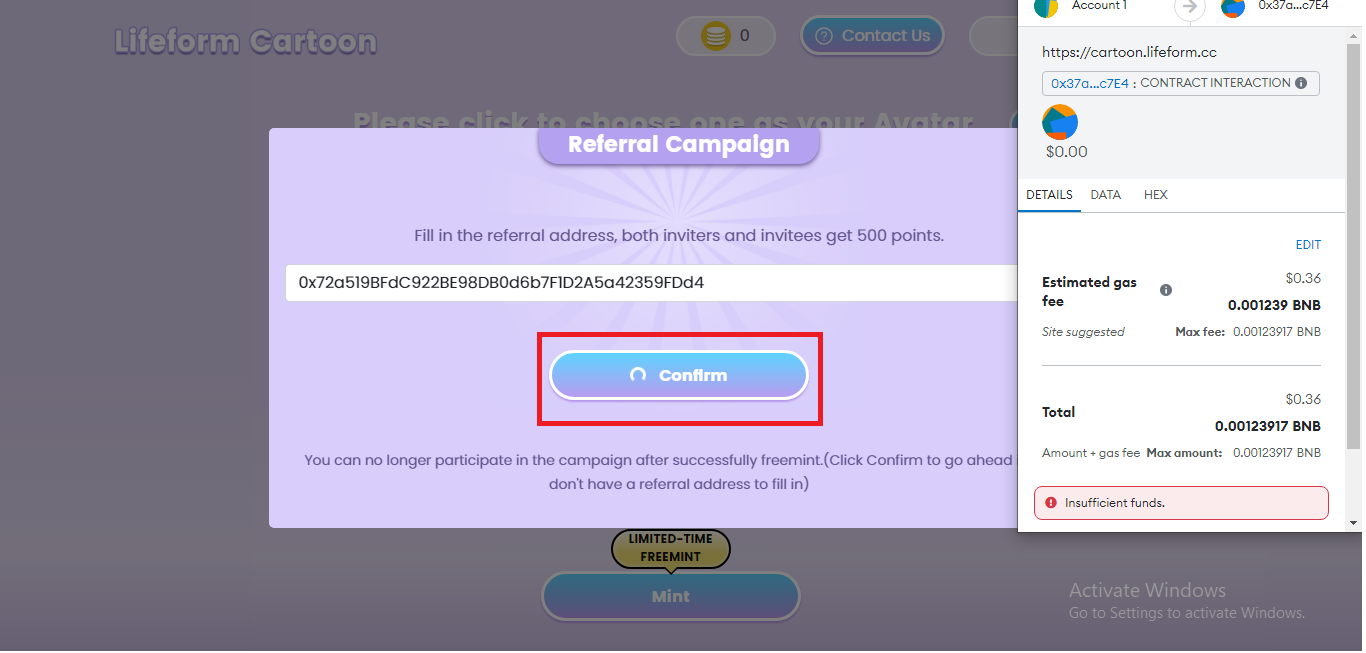Open the DATA tab
This screenshot has width=1366, height=653.
(1105, 195)
